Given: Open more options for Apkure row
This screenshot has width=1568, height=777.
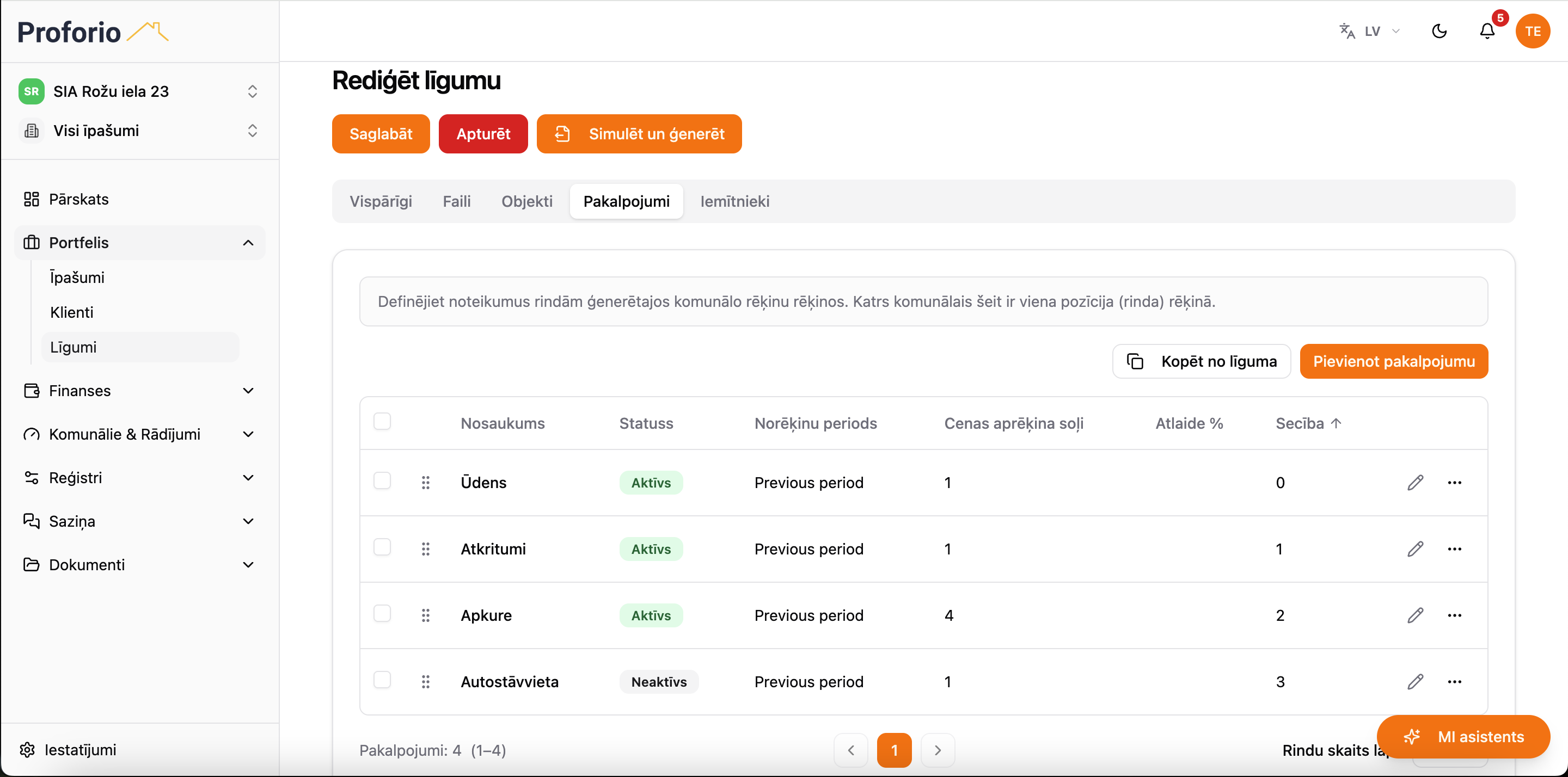Looking at the screenshot, I should (x=1455, y=615).
